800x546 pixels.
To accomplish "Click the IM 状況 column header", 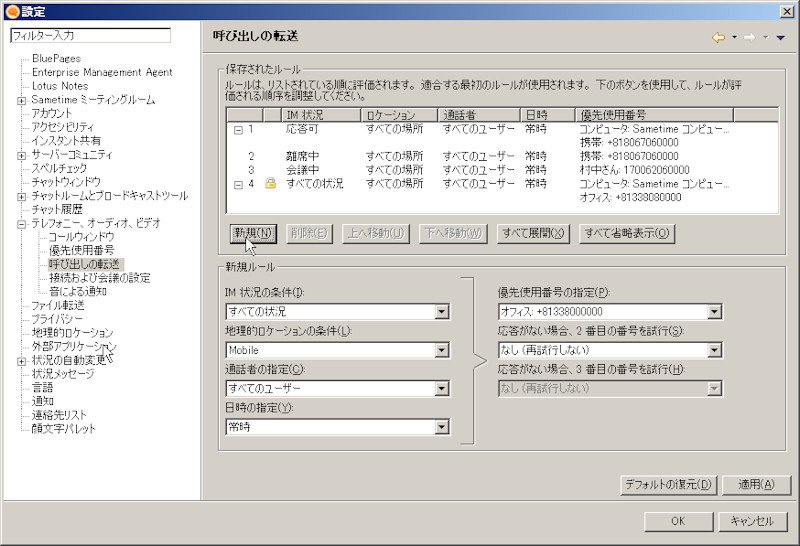I will coord(321,115).
